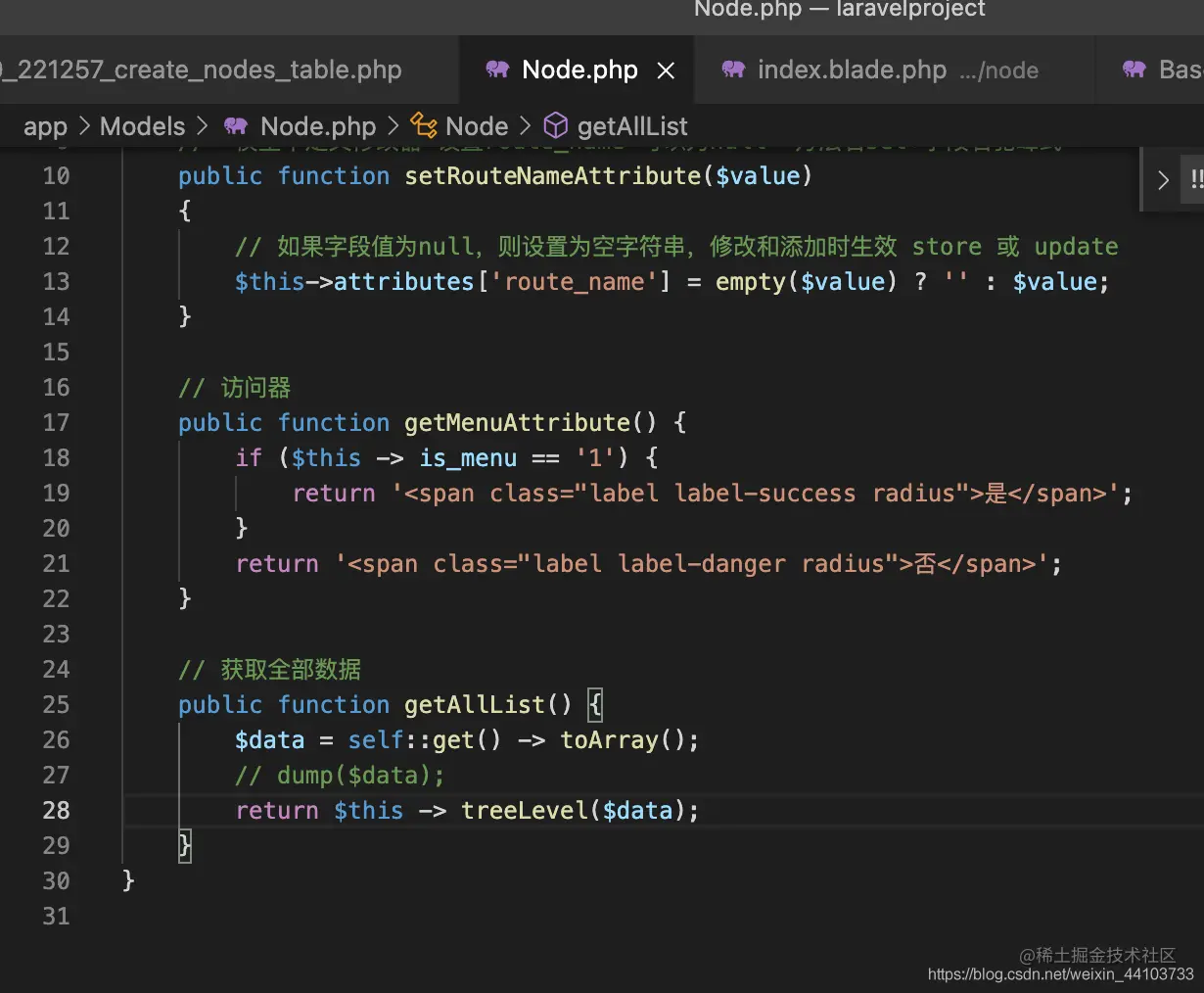Select the app breadcrumb segment

(x=45, y=126)
